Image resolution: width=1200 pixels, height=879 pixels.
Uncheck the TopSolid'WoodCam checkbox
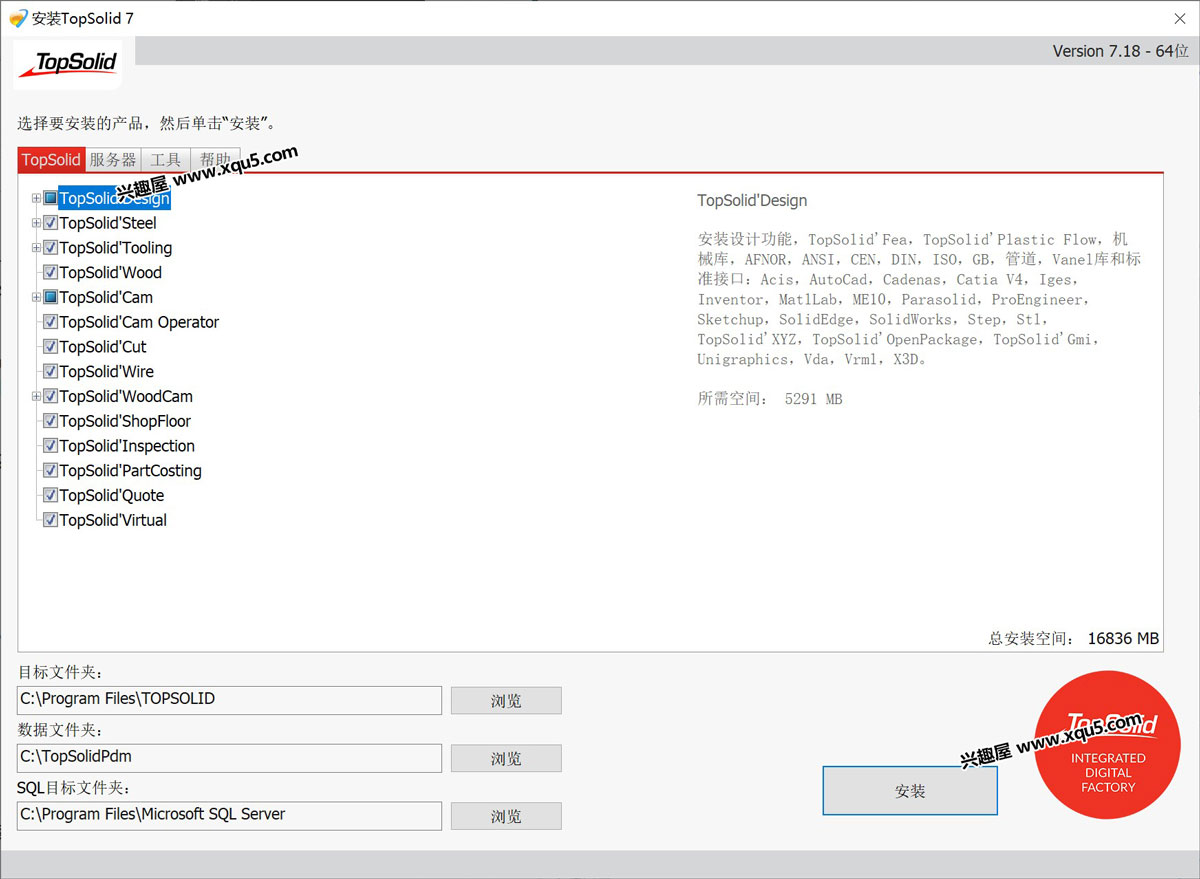click(x=50, y=396)
